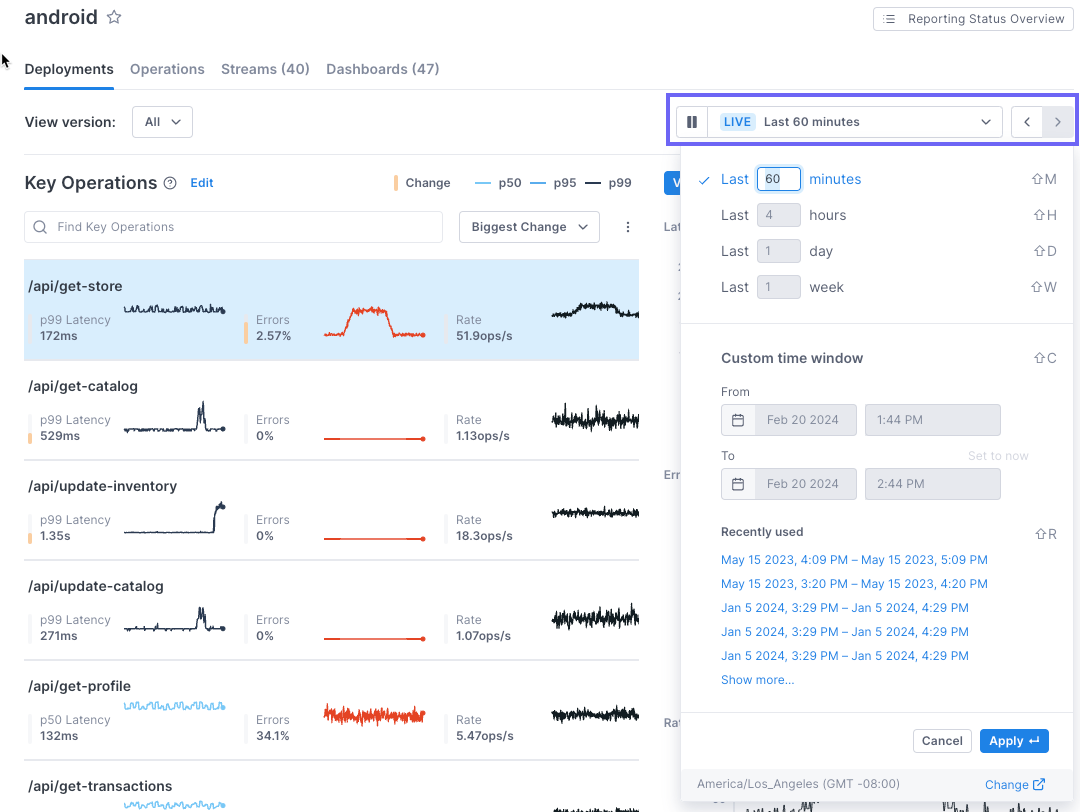
Task: Select the /api/update-catalog operation
Action: click(331, 610)
